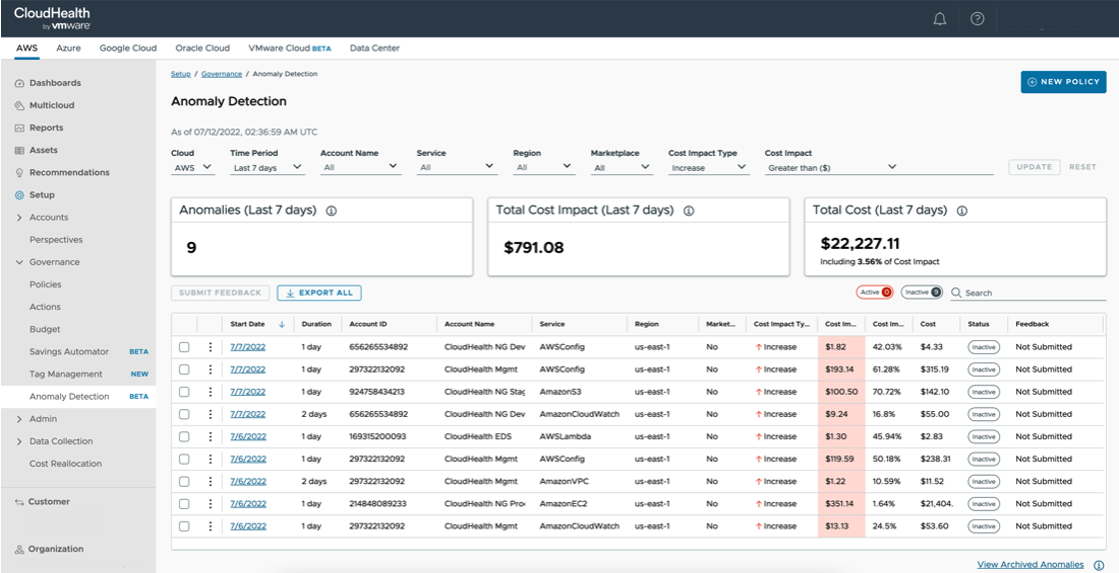Click the help question mark icon

[977, 19]
